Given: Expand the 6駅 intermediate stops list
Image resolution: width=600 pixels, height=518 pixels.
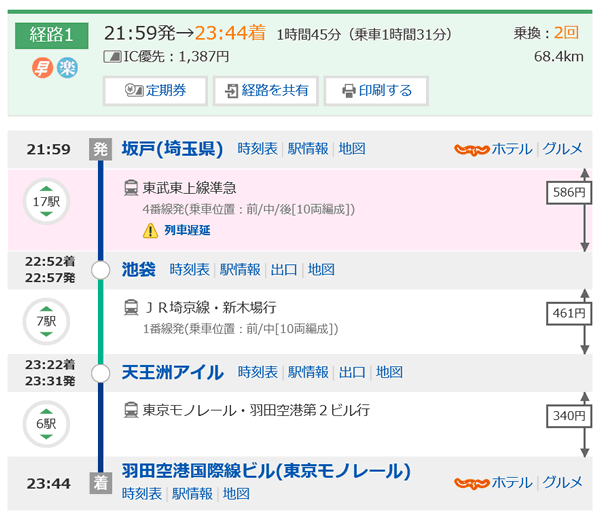Looking at the screenshot, I should point(46,423).
